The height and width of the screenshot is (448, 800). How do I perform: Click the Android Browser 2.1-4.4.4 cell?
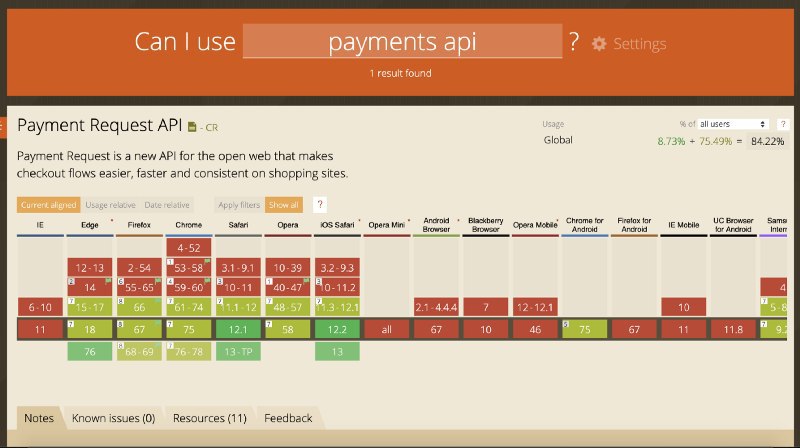(x=436, y=307)
